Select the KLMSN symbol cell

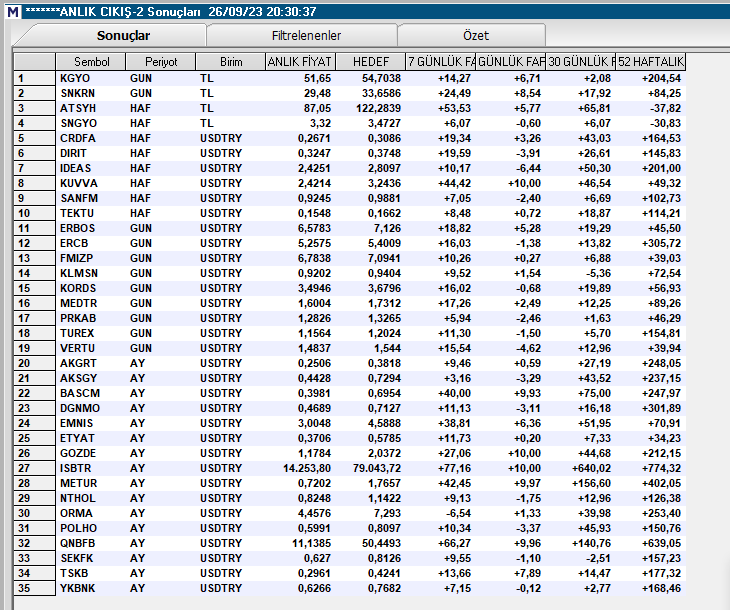91,273
